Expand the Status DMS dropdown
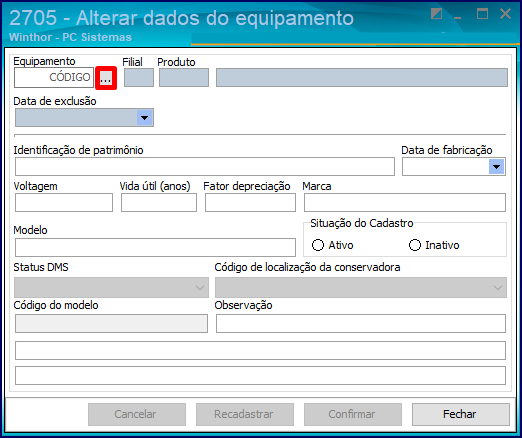This screenshot has width=522, height=438. tap(111, 288)
